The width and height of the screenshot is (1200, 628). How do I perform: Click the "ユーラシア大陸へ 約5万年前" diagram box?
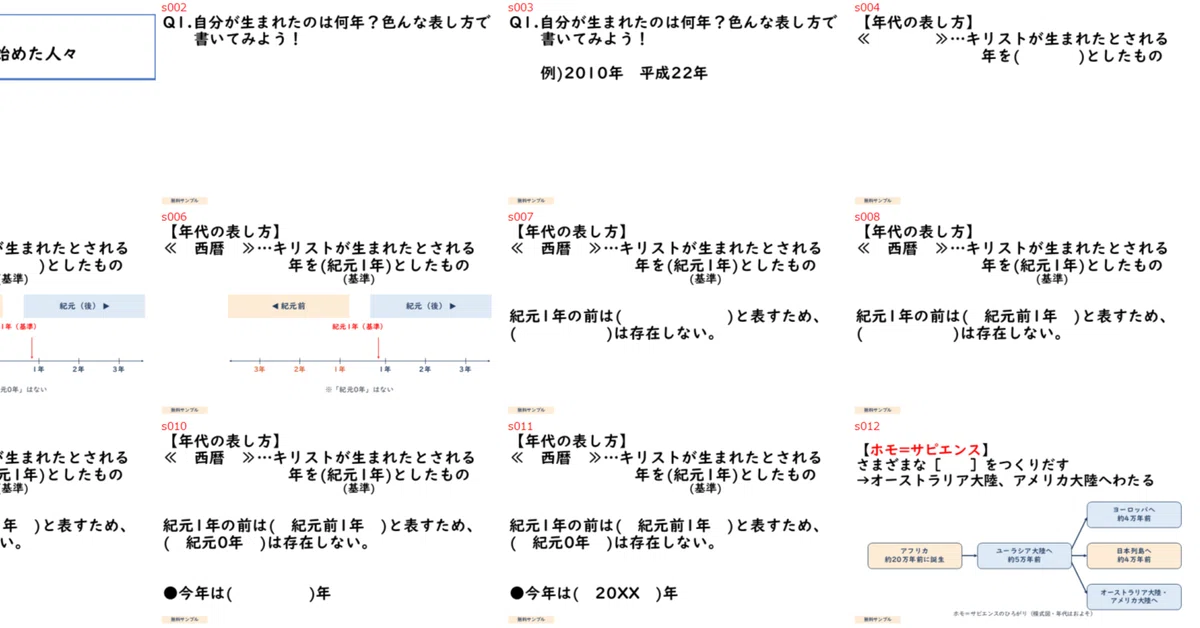click(1023, 556)
